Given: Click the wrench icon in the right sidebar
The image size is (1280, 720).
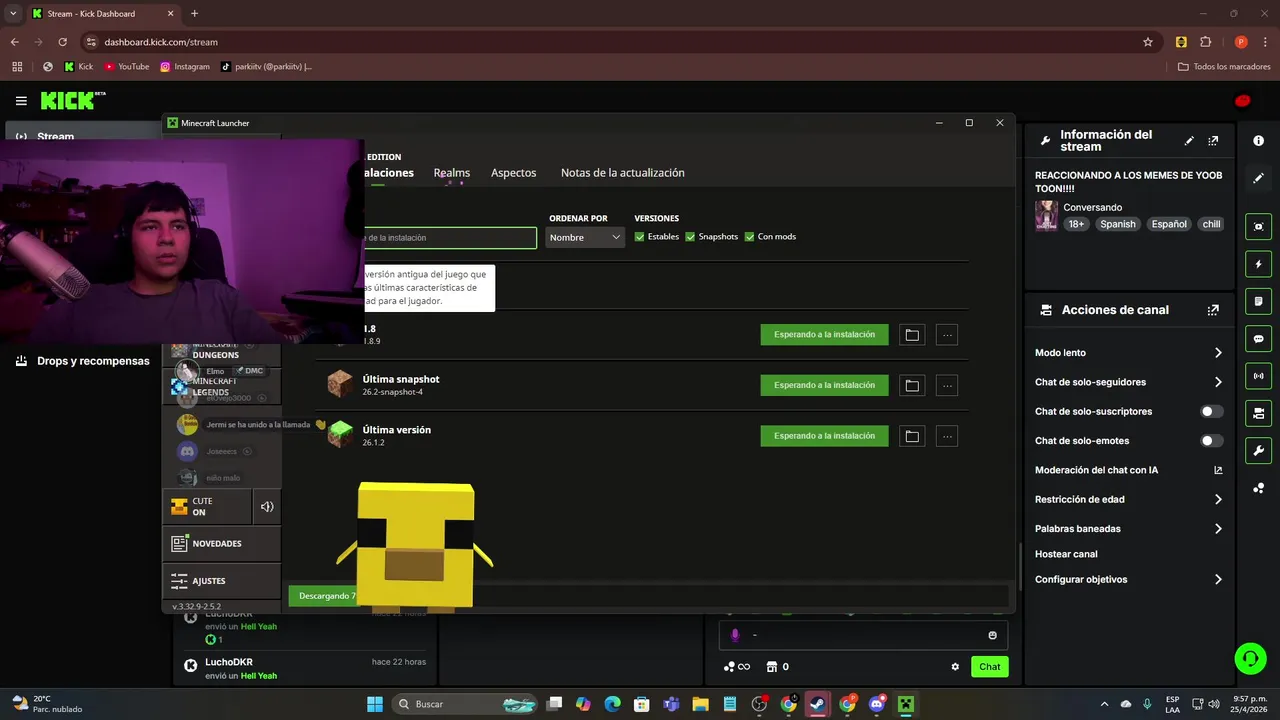Looking at the screenshot, I should [x=1258, y=450].
